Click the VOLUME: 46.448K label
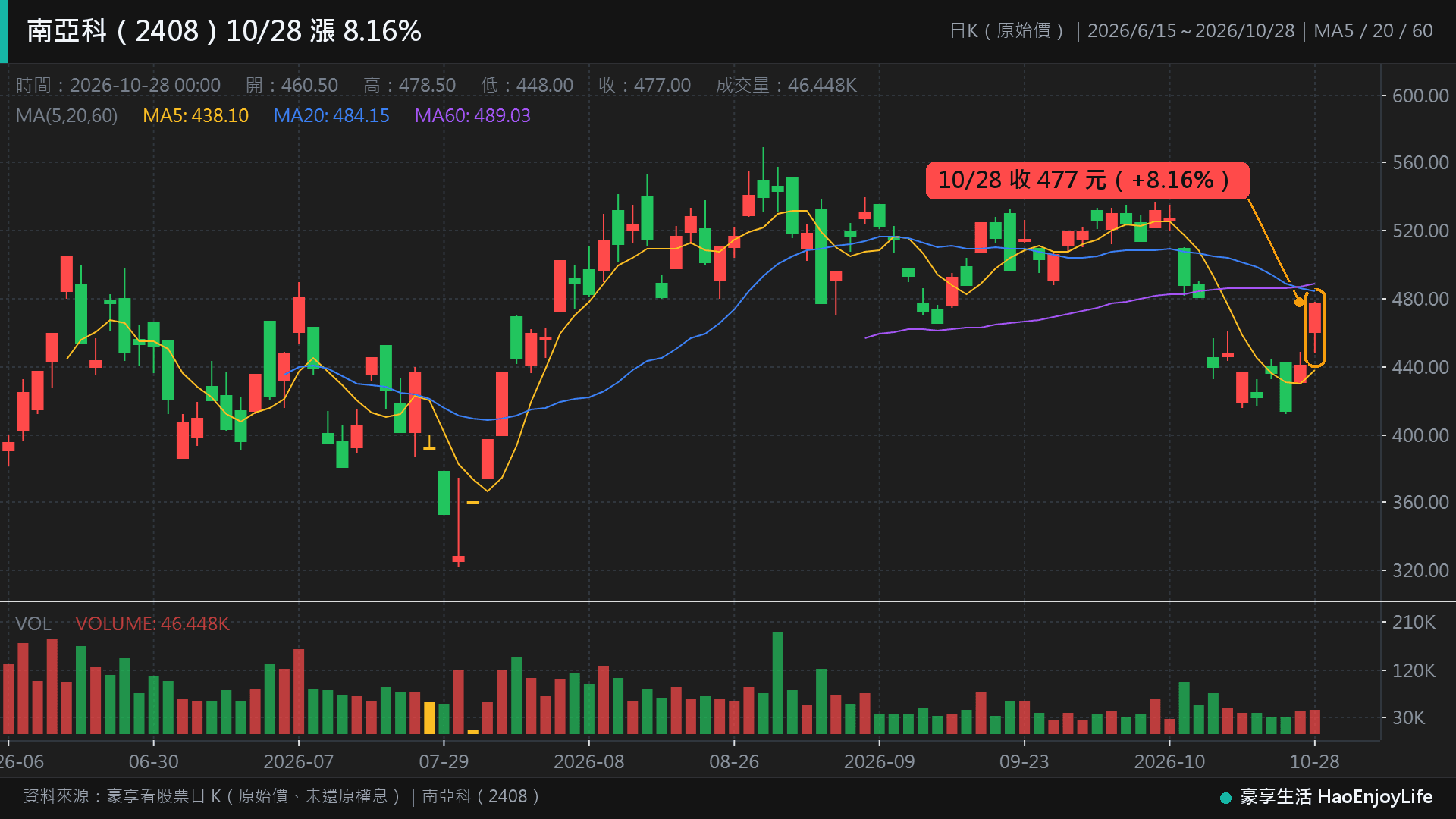 (x=152, y=623)
